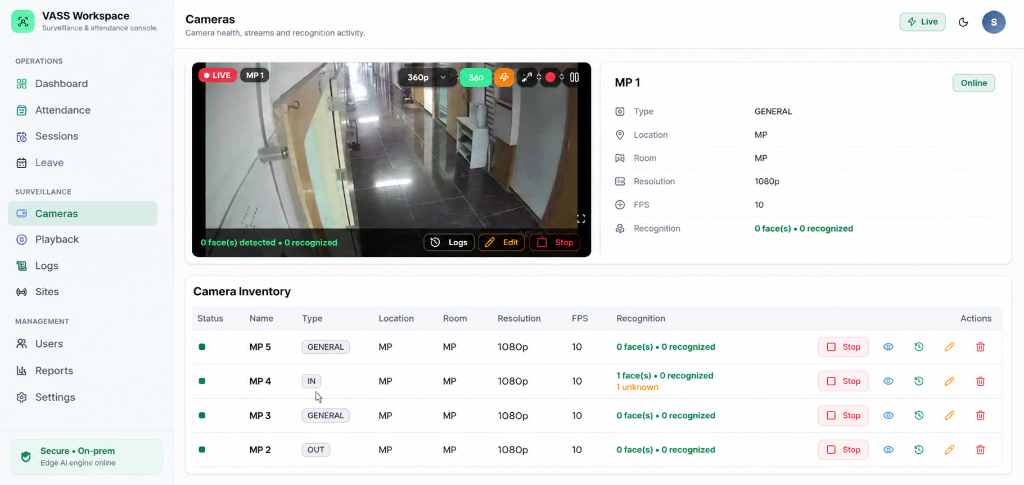Delete the MP 3 camera
Image resolution: width=1024 pixels, height=485 pixels.
[x=980, y=415]
